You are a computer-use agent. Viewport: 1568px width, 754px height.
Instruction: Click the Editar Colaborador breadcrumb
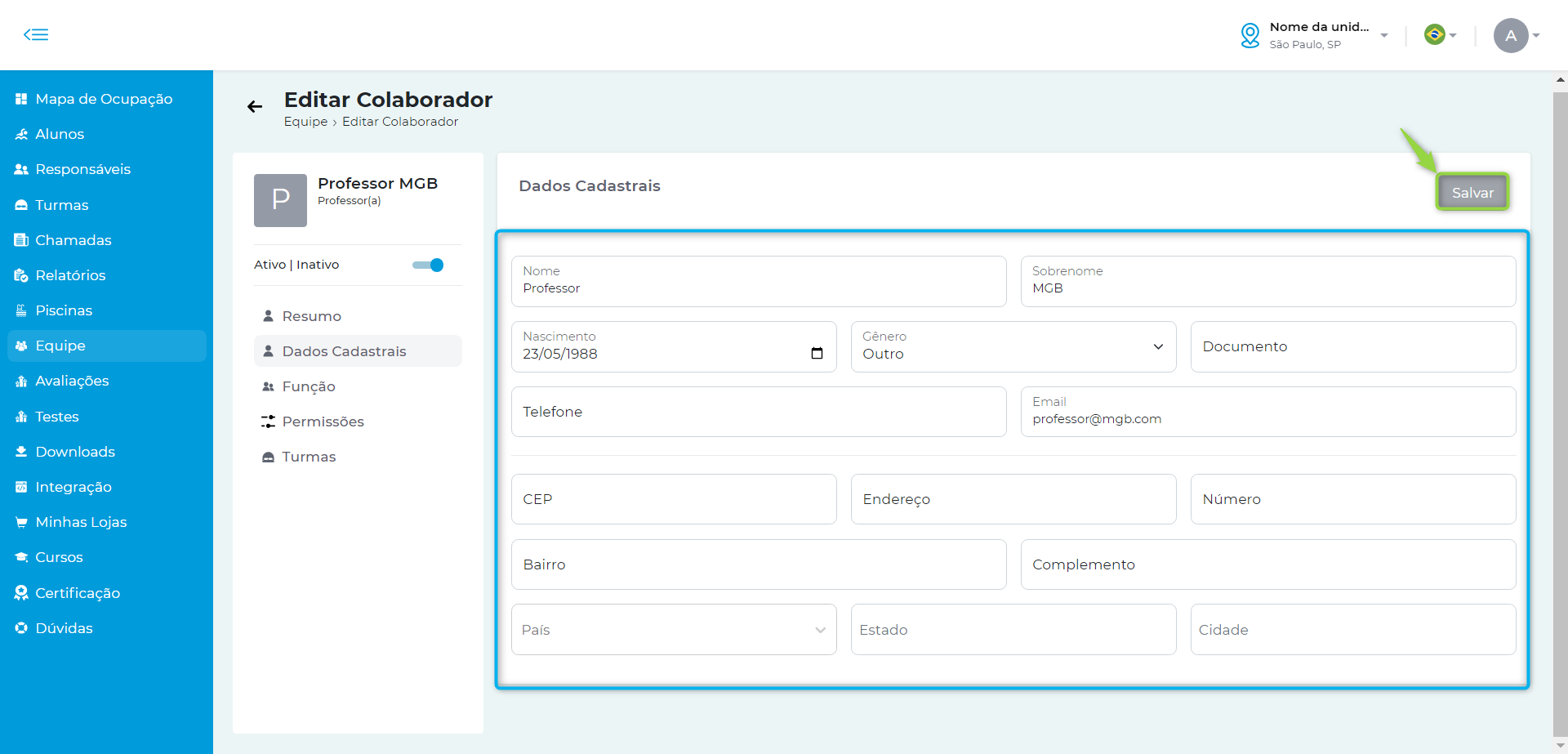[x=400, y=122]
